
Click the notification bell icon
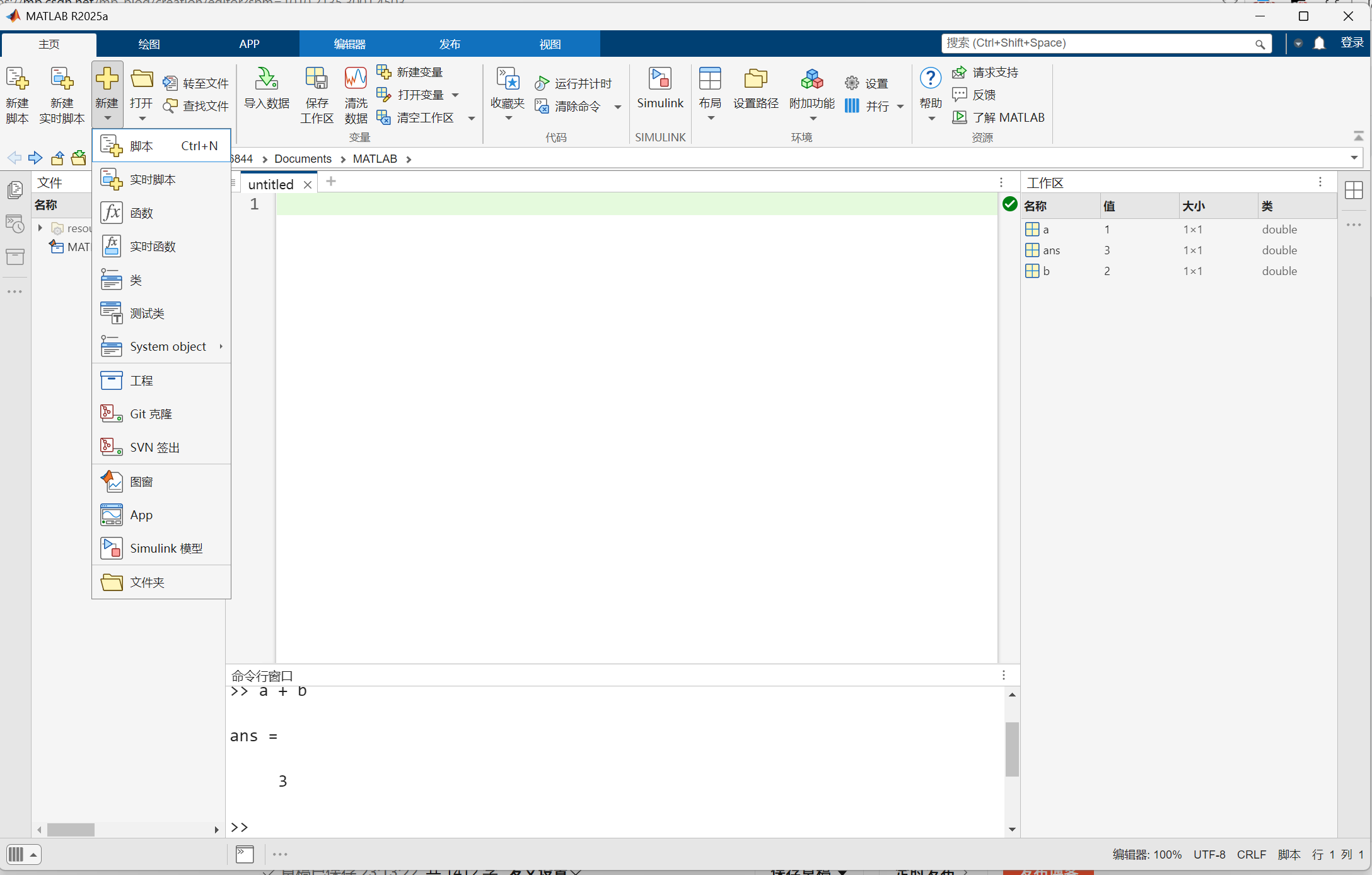pyautogui.click(x=1319, y=44)
